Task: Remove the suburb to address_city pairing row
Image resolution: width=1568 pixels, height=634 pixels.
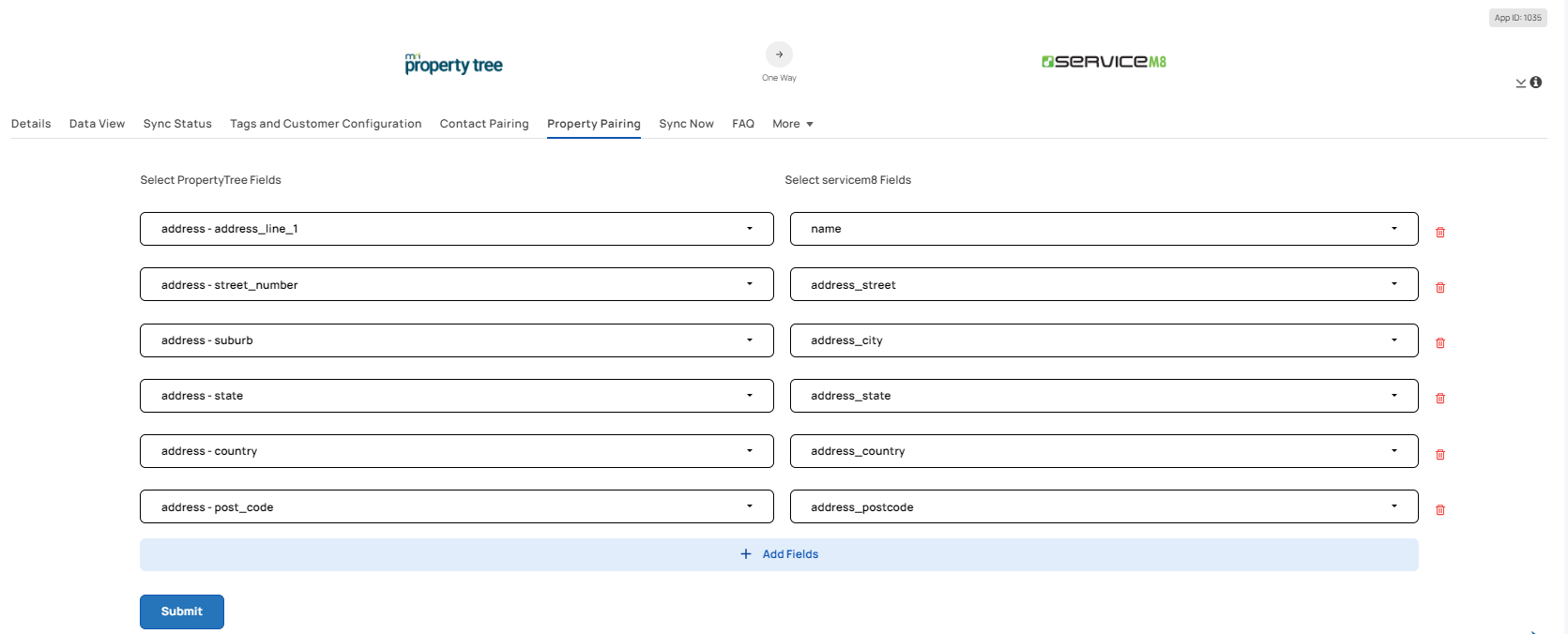Action: click(x=1440, y=342)
